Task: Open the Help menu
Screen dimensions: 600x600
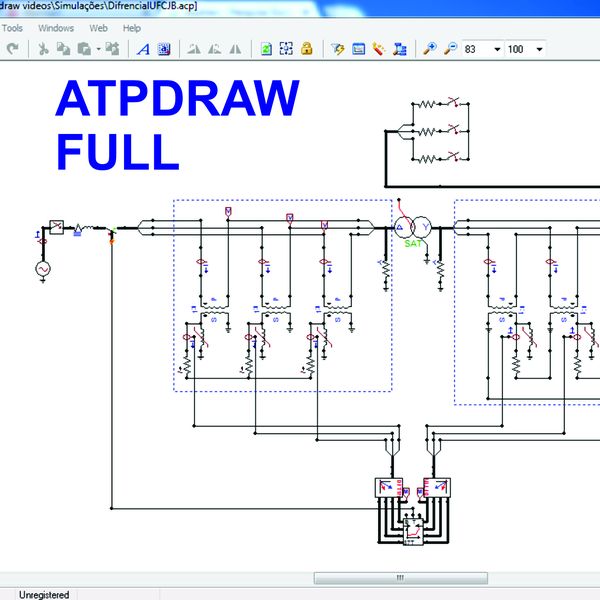Action: coord(132,28)
